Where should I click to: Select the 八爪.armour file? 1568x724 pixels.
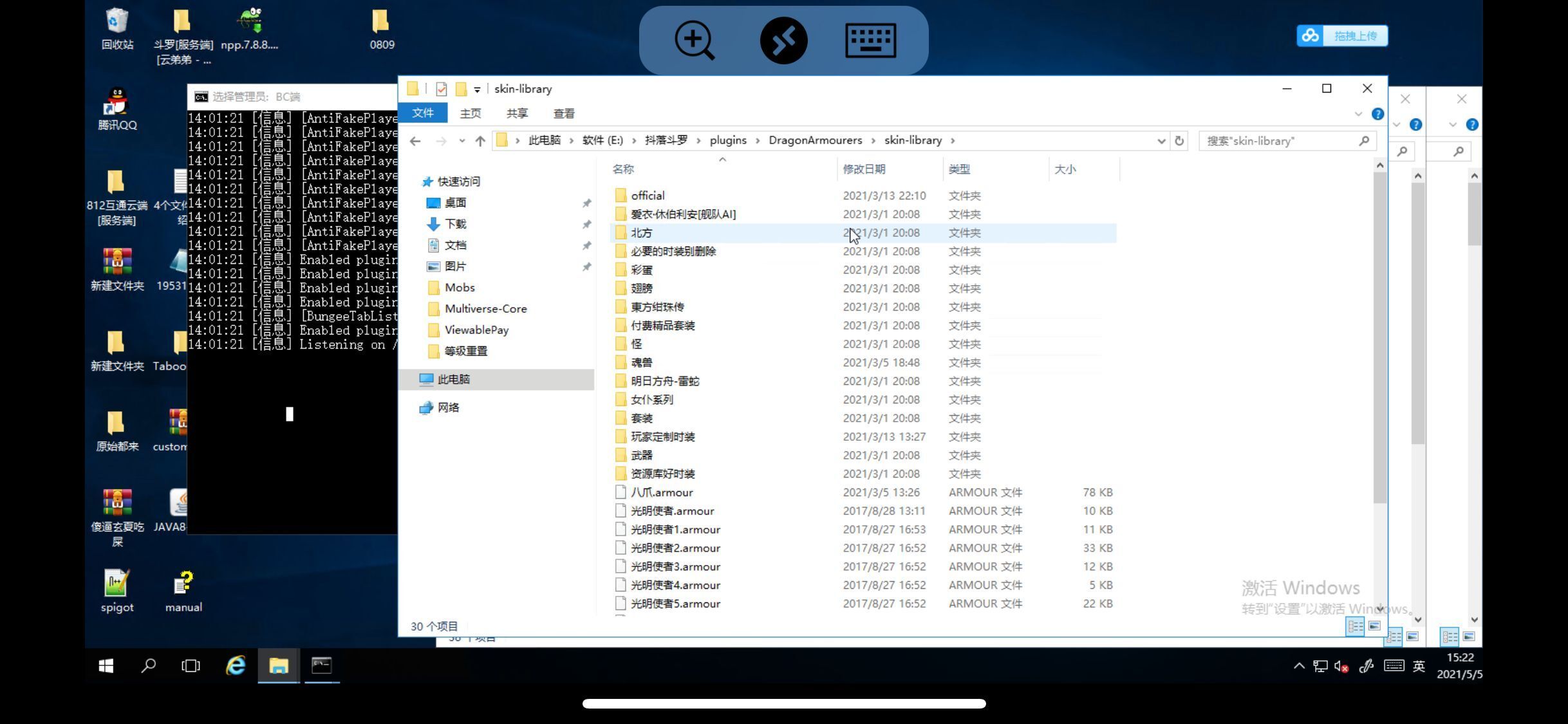point(863,493)
